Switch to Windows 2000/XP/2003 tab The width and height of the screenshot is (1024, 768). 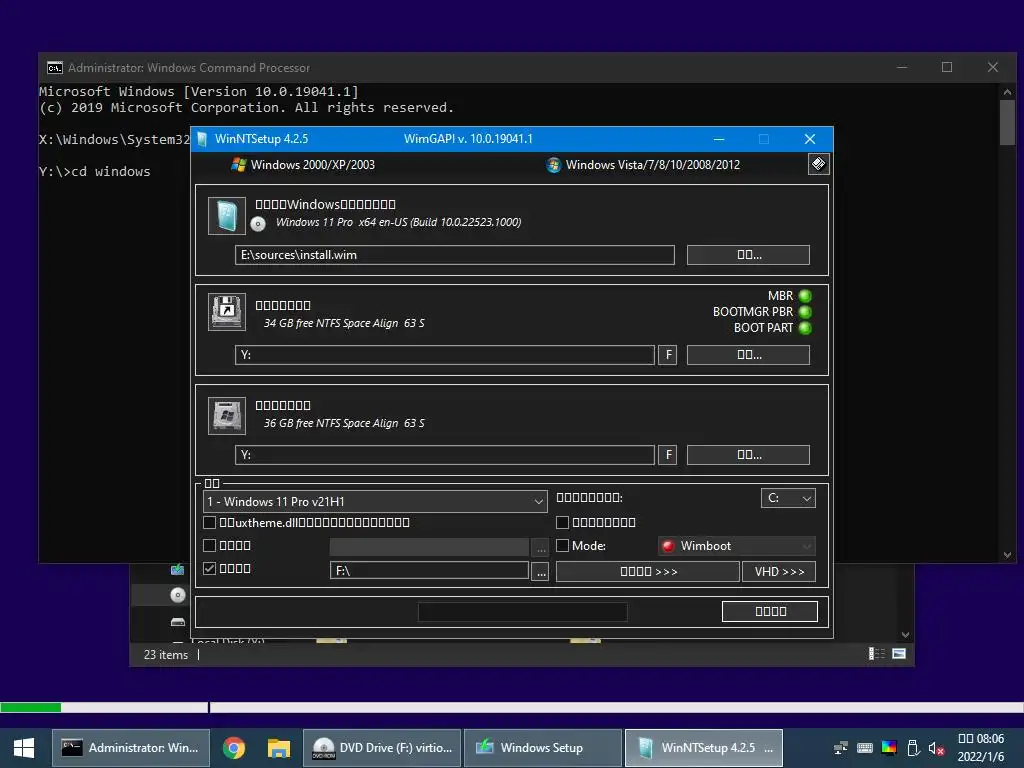(x=304, y=165)
